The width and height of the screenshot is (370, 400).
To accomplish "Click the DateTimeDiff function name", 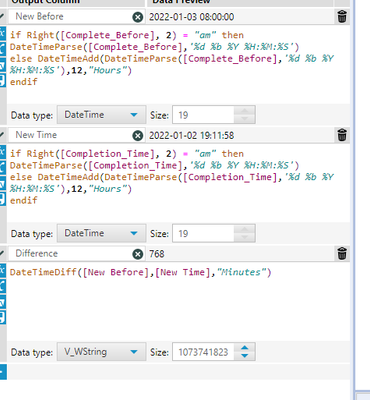I will pyautogui.click(x=43, y=272).
